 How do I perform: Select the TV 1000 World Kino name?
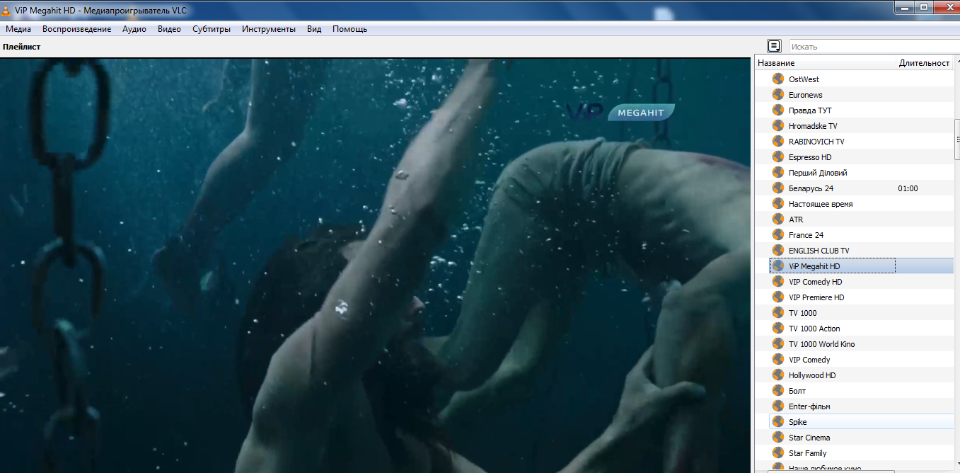(x=822, y=344)
